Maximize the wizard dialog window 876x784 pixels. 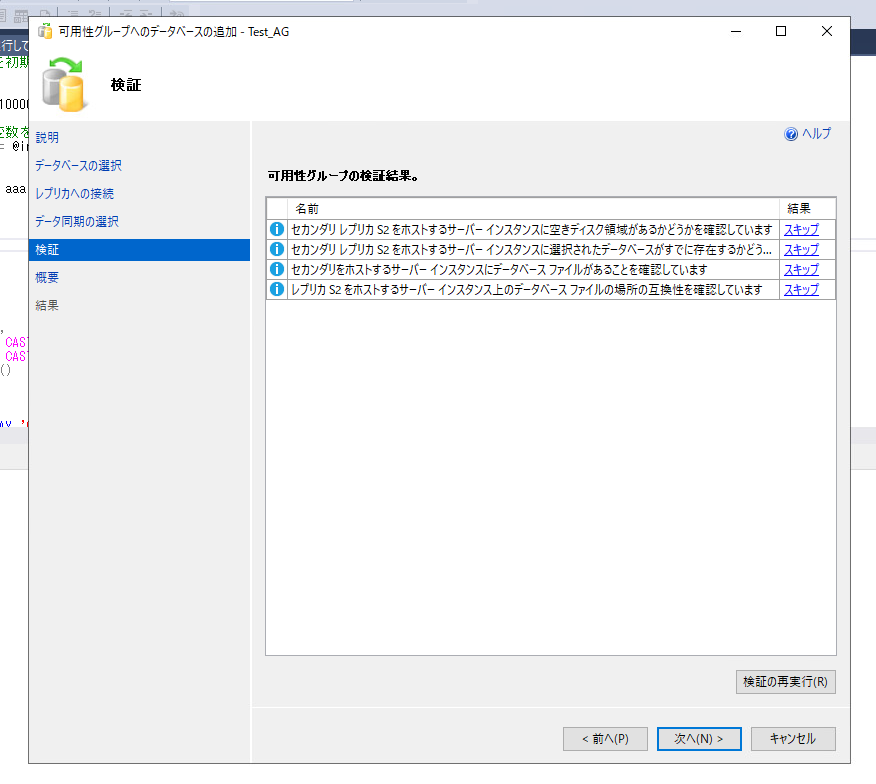coord(781,31)
